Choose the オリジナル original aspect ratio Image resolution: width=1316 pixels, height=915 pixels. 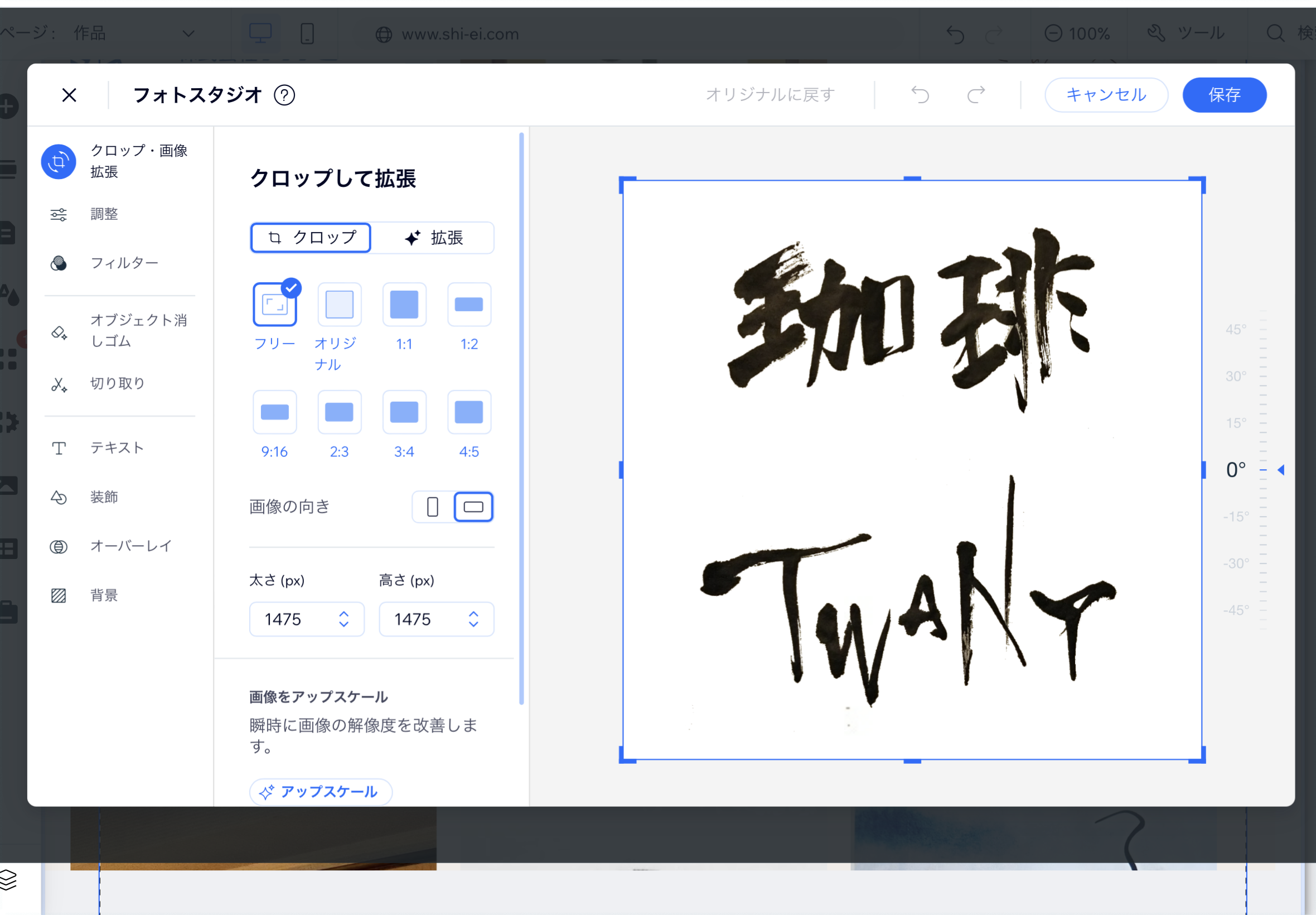pos(339,305)
